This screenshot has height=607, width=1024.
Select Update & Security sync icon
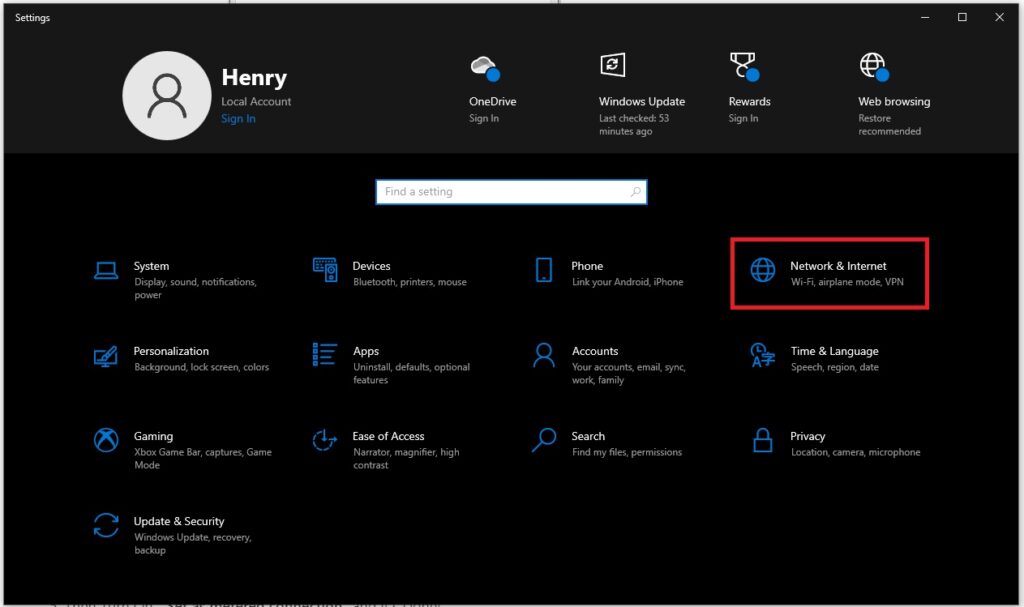(x=106, y=525)
